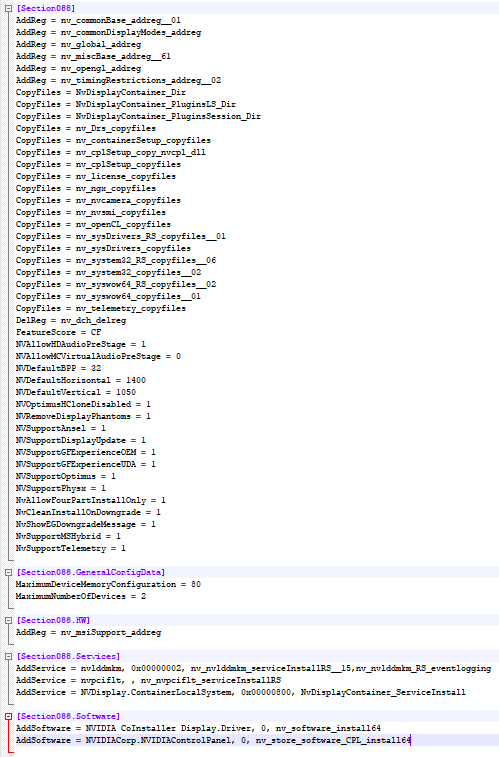Image resolution: width=499 pixels, height=757 pixels.
Task: Click line CopyFiles = NvDisplayContainer_PluginsSession_Dir
Action: (x=139, y=116)
